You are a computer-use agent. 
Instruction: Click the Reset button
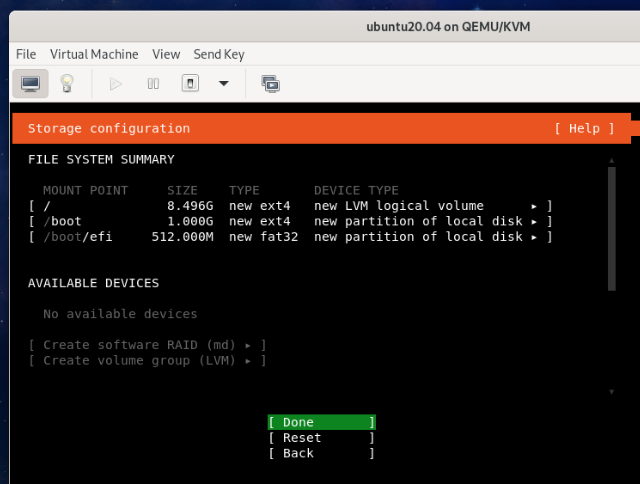click(321, 438)
